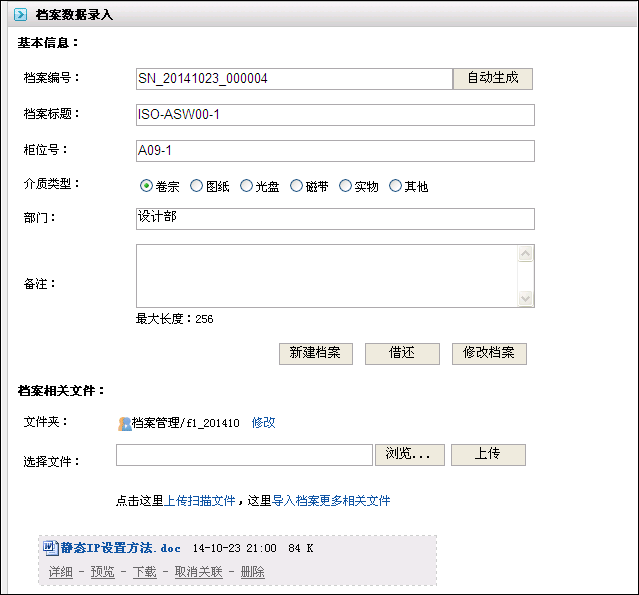Screen dimensions: 639x595
Task: Choose the 磁带 radio option
Action: [x=296, y=186]
